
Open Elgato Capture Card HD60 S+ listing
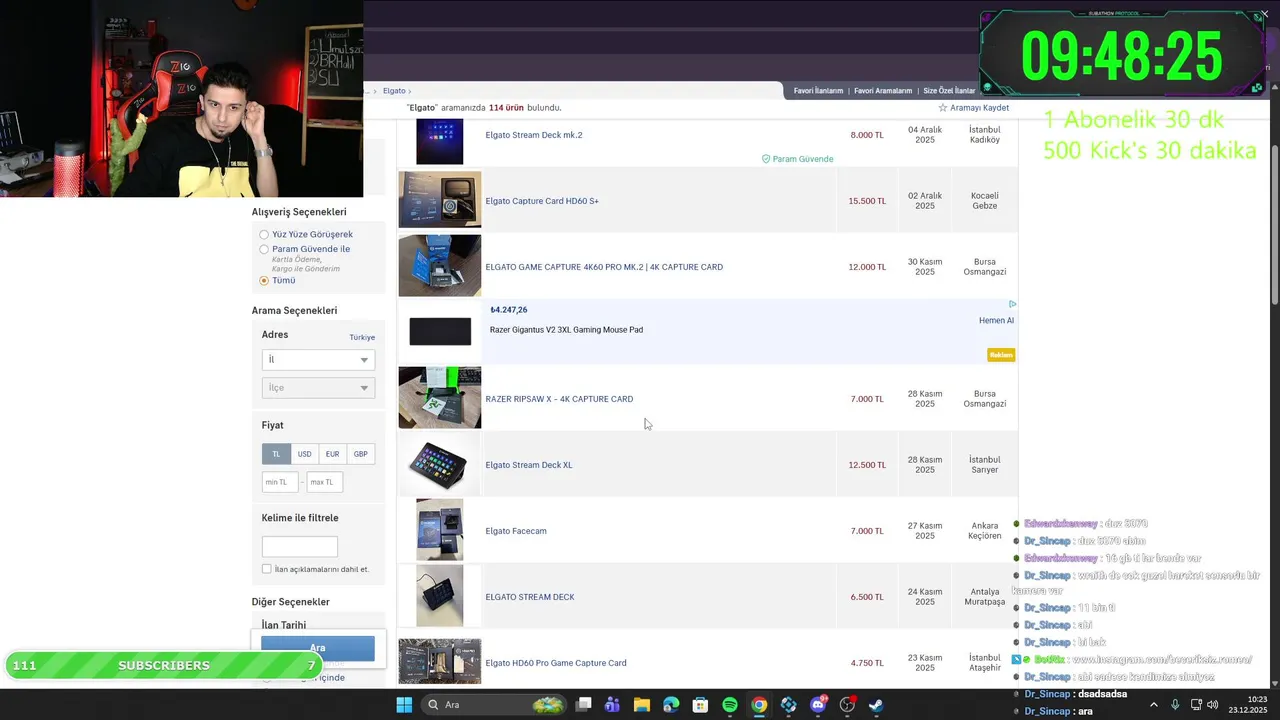pos(542,201)
